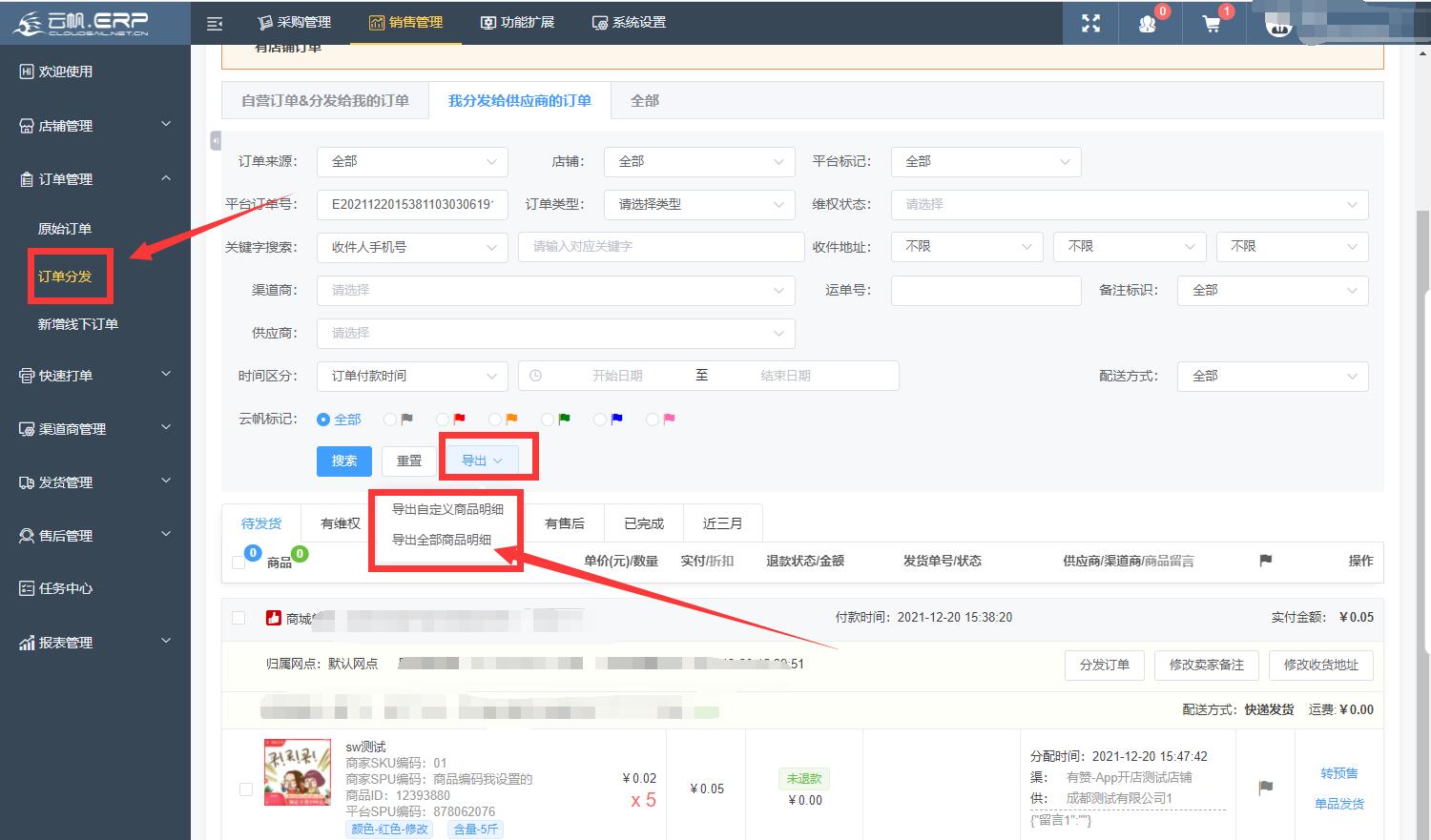Choose 导出全部商品明细 from the export menu
This screenshot has width=1431, height=840.
442,540
